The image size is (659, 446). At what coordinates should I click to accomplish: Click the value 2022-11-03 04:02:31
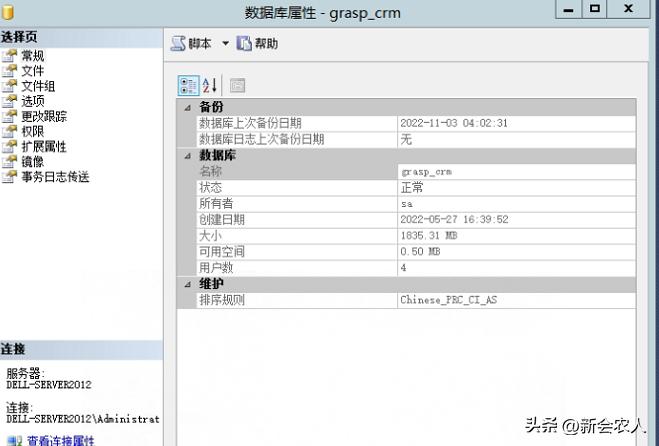tap(454, 123)
